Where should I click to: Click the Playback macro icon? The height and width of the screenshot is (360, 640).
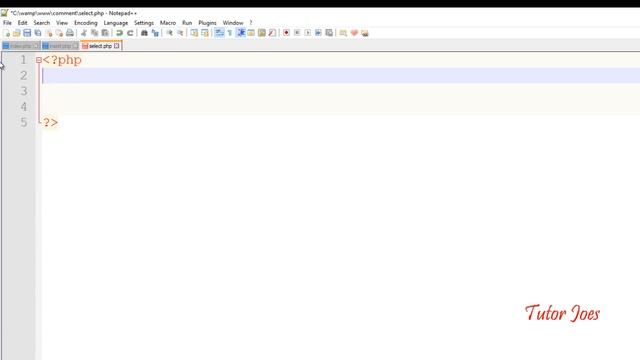307,33
